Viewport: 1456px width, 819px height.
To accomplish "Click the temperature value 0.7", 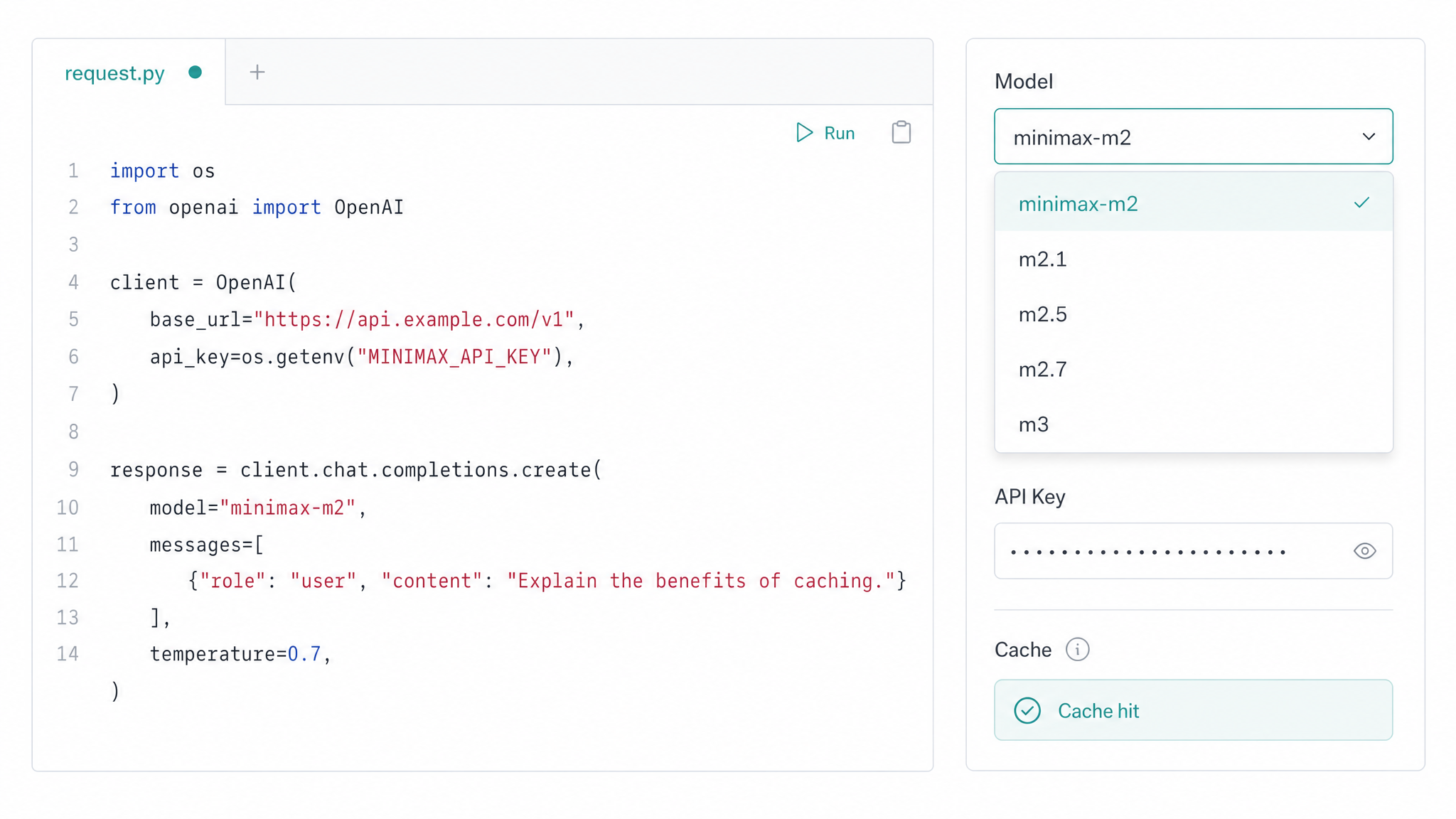I will (304, 653).
